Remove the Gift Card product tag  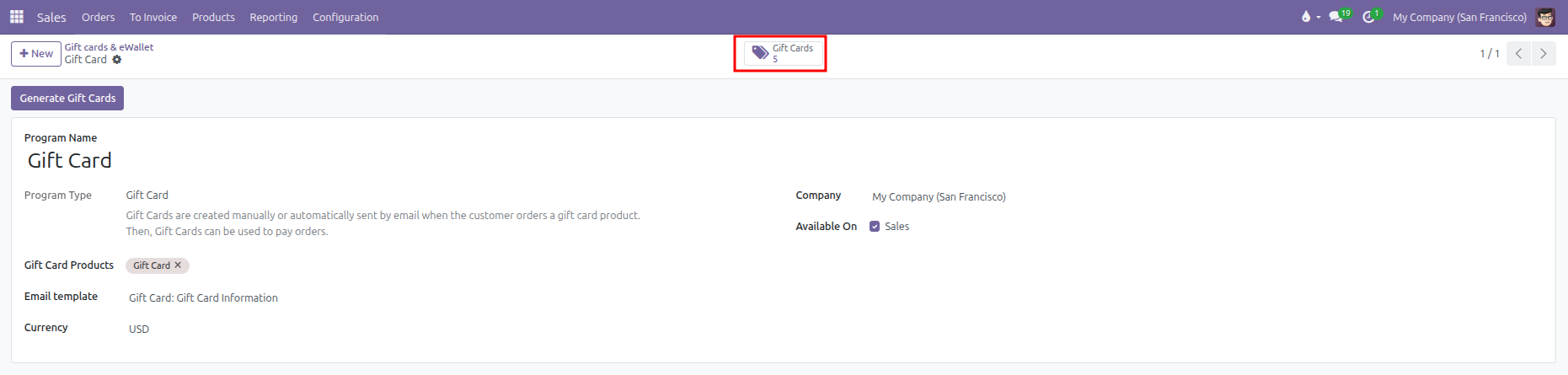click(x=178, y=265)
